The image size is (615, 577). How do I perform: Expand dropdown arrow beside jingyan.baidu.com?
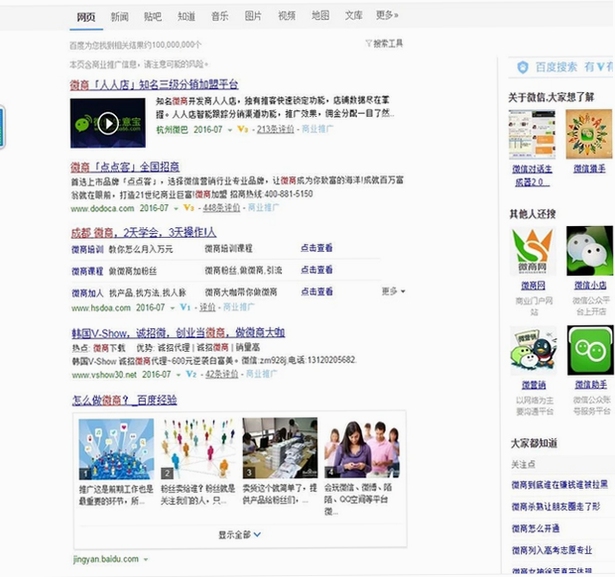(146, 560)
